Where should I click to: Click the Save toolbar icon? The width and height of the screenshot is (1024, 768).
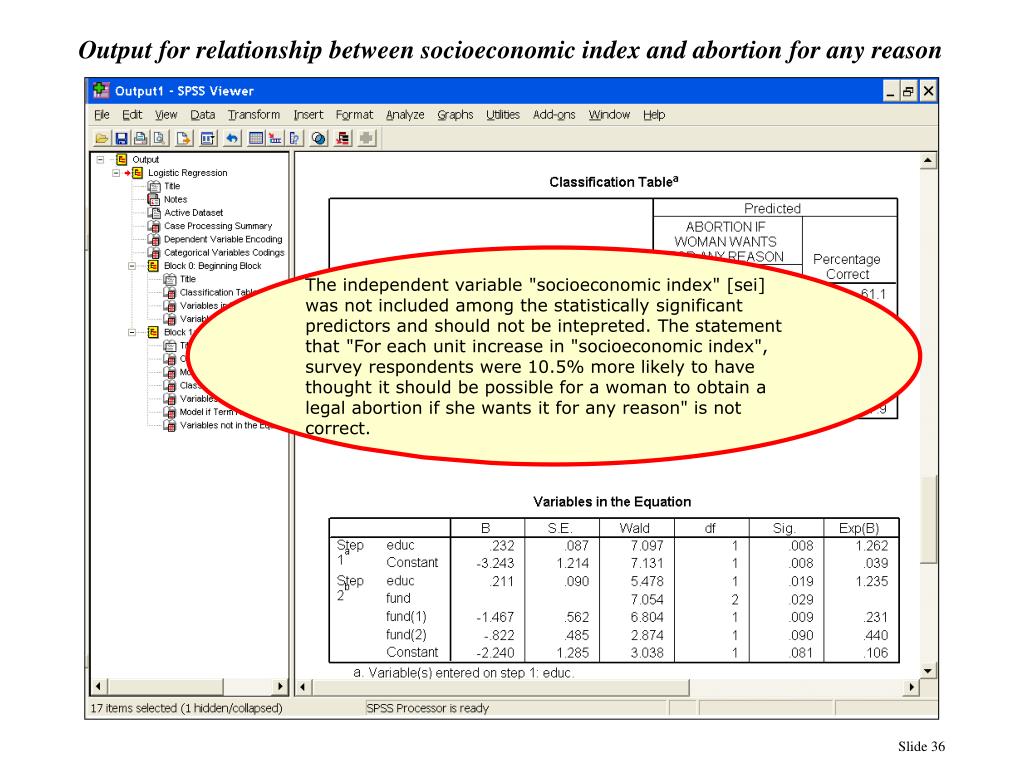pyautogui.click(x=121, y=138)
